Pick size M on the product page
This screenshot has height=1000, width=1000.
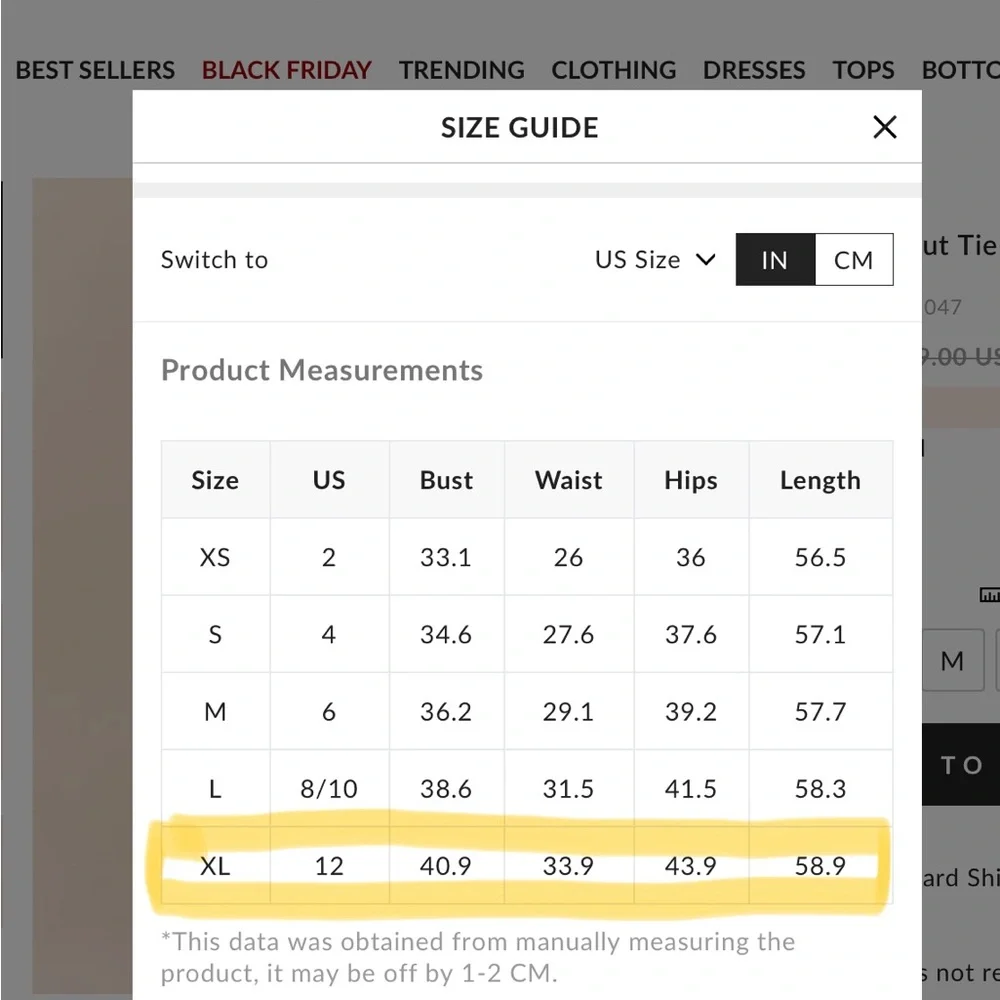point(952,661)
